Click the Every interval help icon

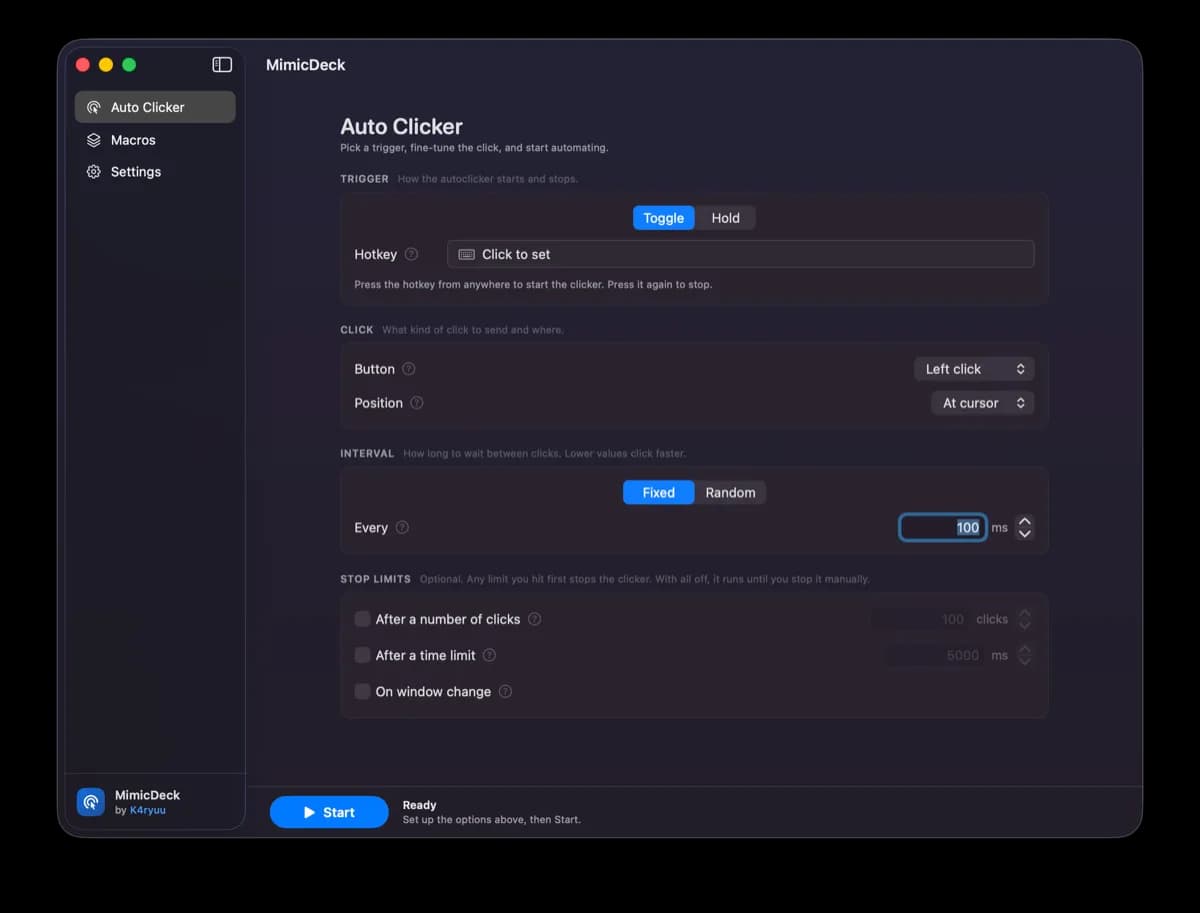point(402,528)
